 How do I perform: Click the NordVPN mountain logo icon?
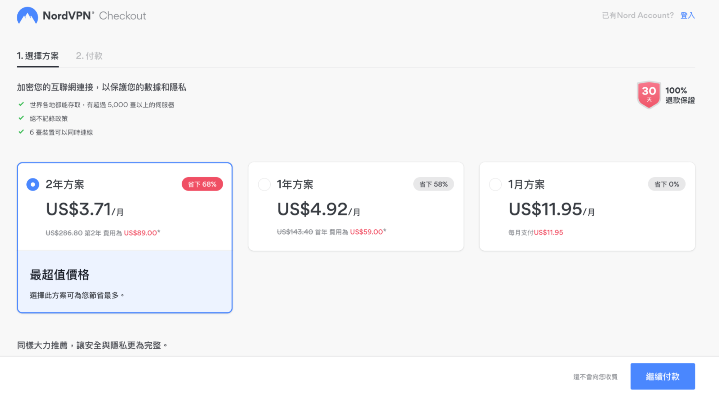point(27,16)
